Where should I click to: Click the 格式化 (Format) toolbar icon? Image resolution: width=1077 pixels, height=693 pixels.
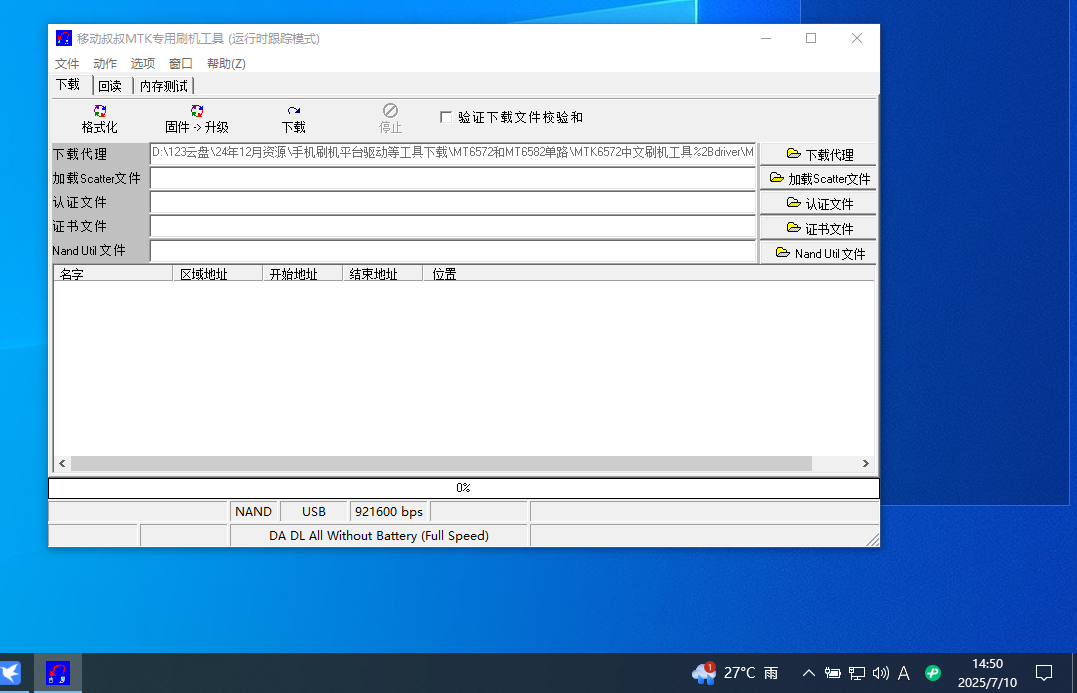pyautogui.click(x=100, y=119)
